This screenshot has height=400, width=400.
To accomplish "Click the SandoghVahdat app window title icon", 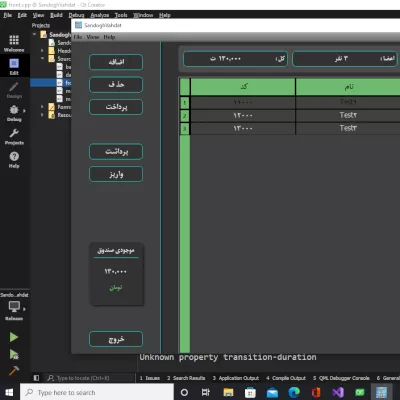I will coord(78,25).
